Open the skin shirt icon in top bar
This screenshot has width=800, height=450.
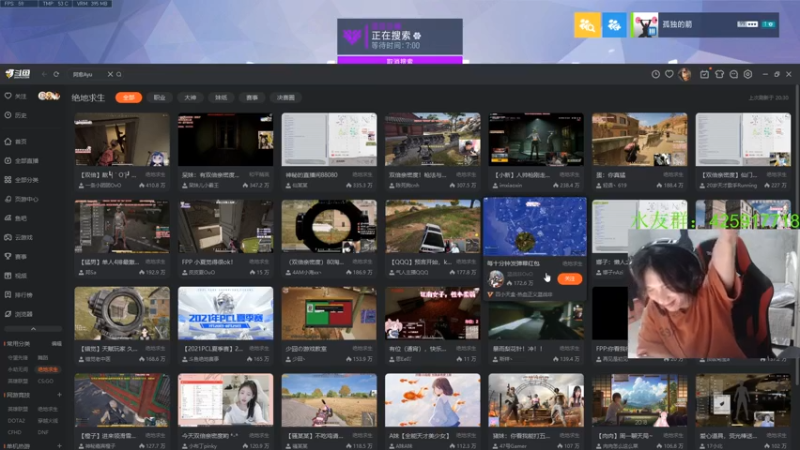coord(719,74)
